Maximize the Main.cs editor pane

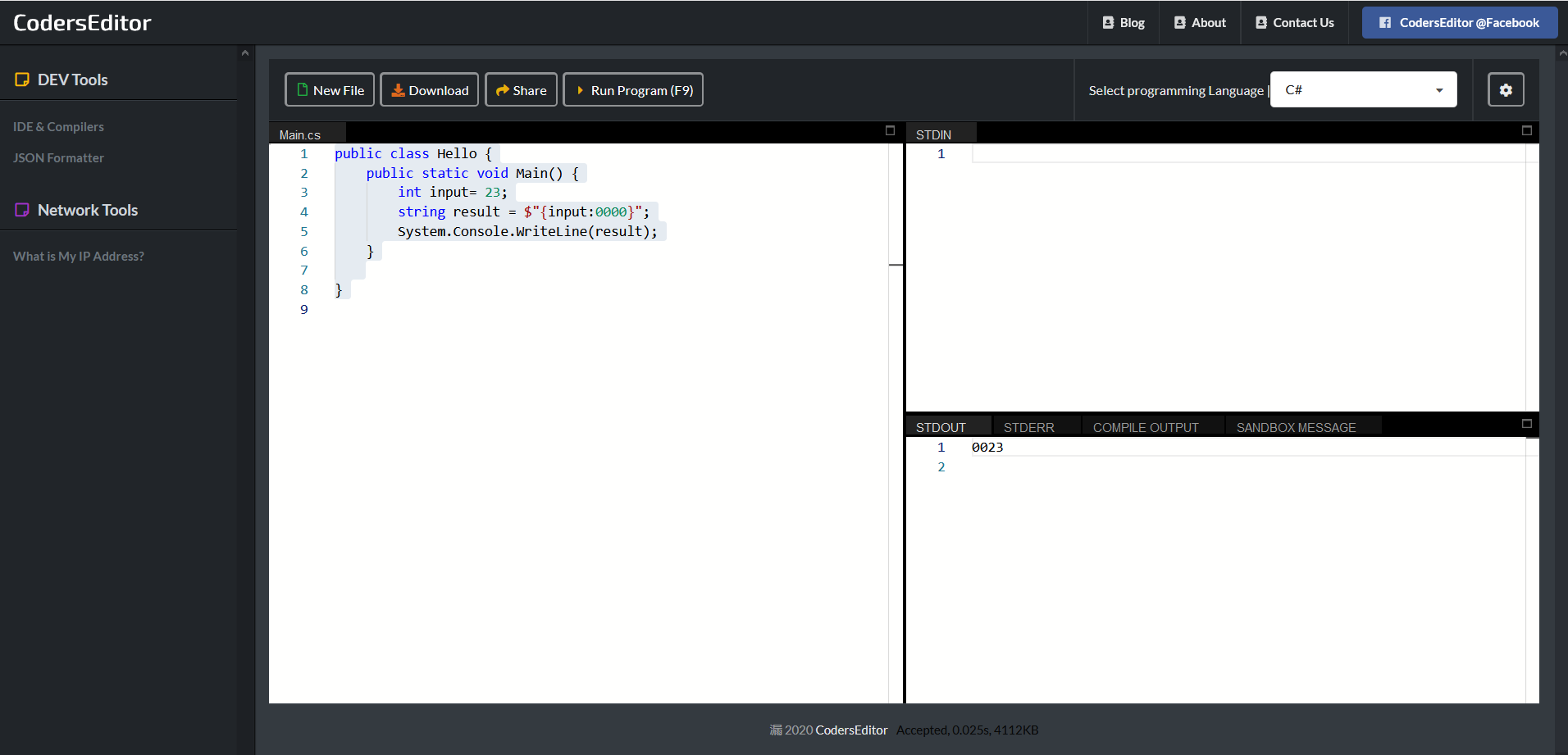pyautogui.click(x=890, y=131)
